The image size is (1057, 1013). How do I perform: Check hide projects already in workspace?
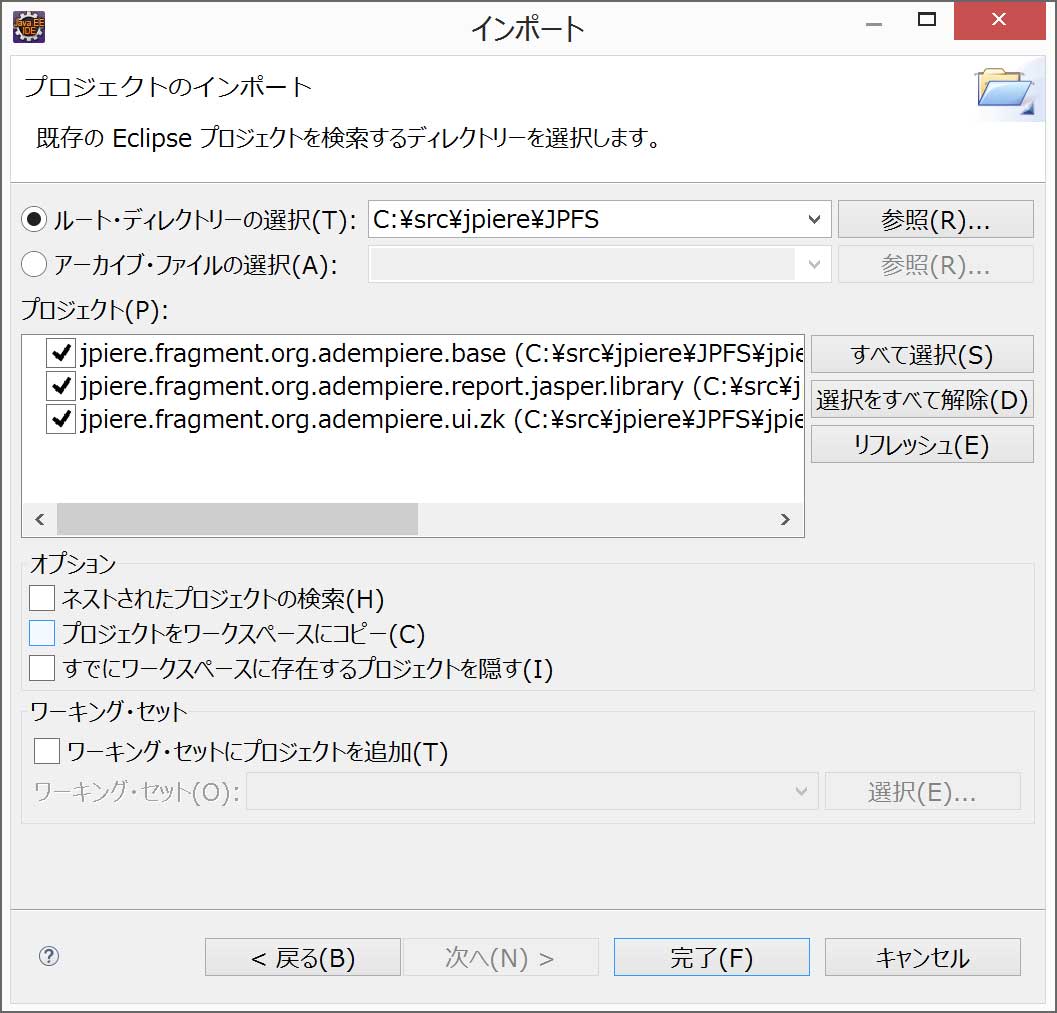[42, 667]
